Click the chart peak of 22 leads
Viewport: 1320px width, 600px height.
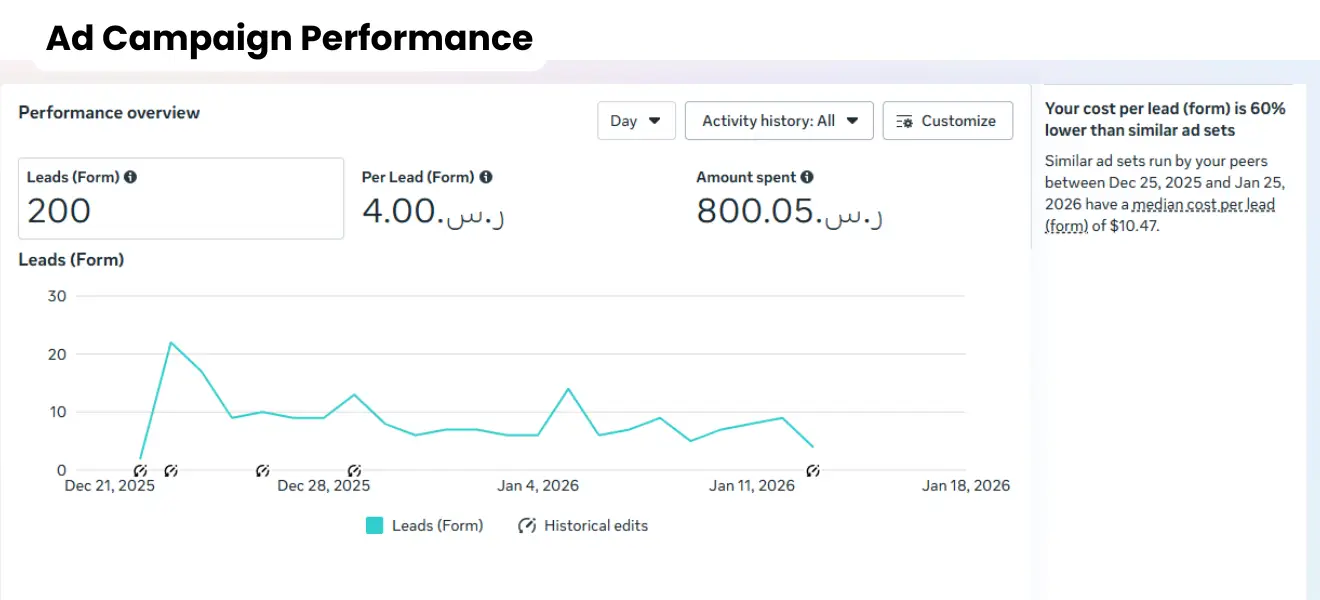click(x=171, y=343)
